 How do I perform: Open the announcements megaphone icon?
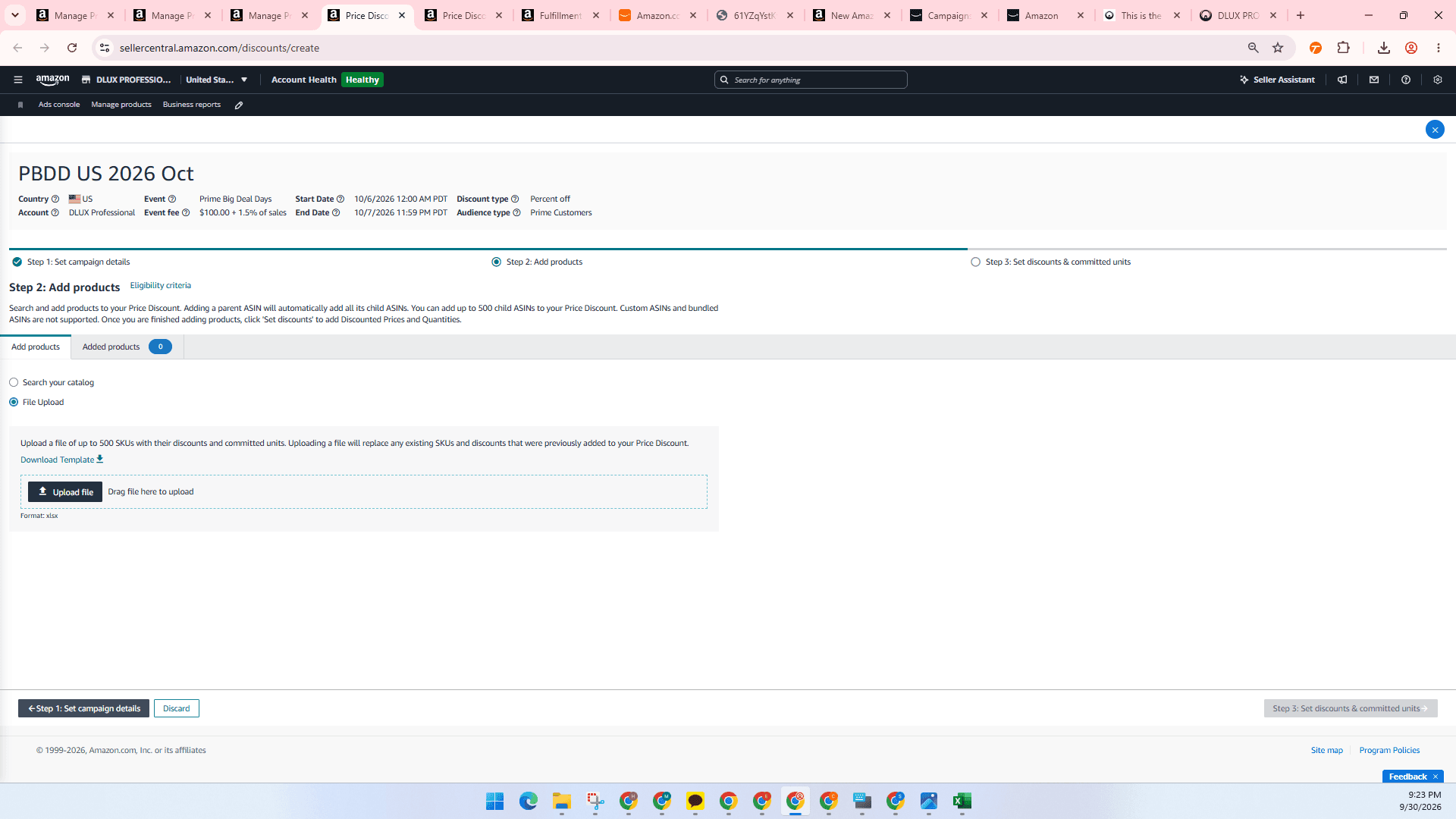[x=1342, y=80]
